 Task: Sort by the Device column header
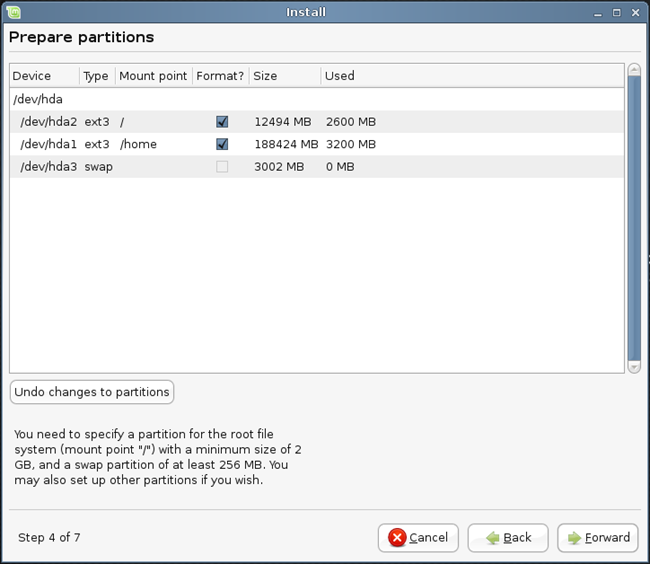44,76
